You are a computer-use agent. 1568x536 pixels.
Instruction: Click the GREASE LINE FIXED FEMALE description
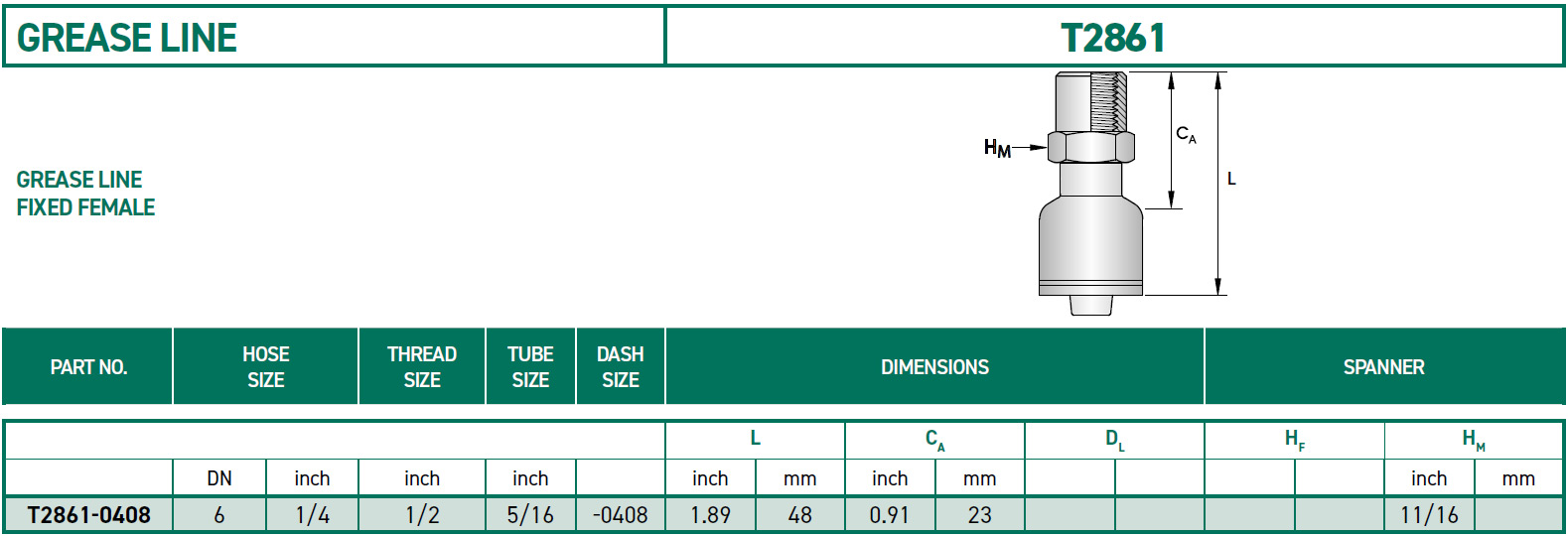click(x=85, y=194)
